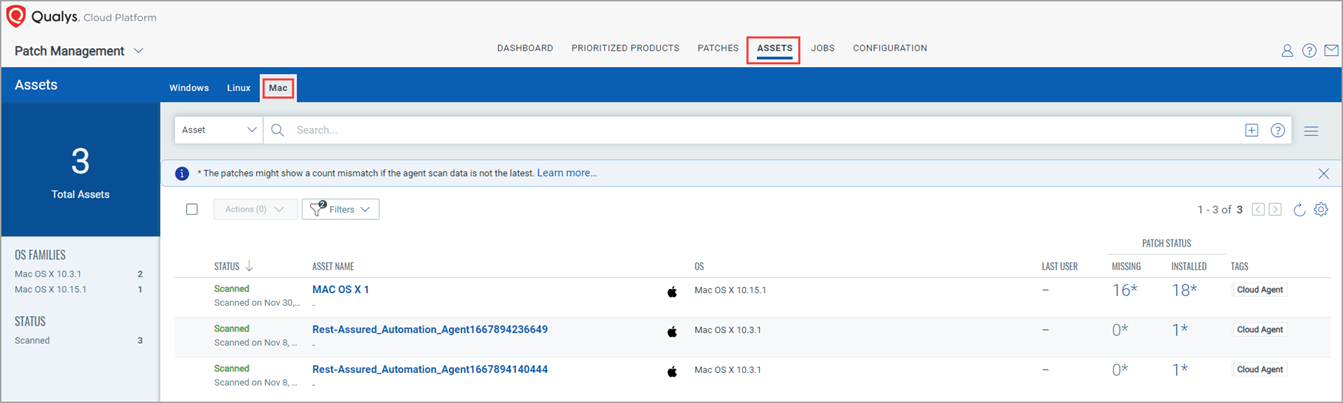Viewport: 1343px width, 403px height.
Task: Open the mail notifications icon
Action: pyautogui.click(x=1331, y=51)
